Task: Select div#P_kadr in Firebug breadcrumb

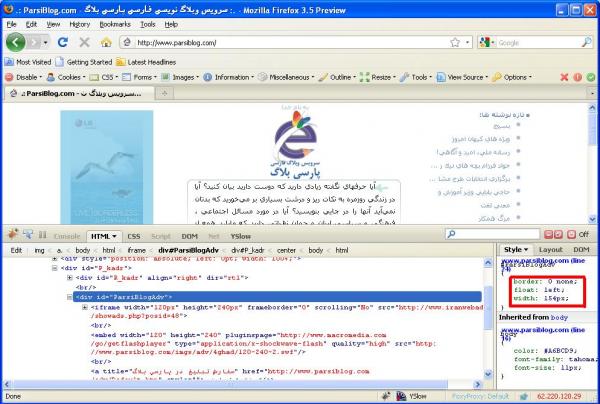Action: tap(248, 250)
